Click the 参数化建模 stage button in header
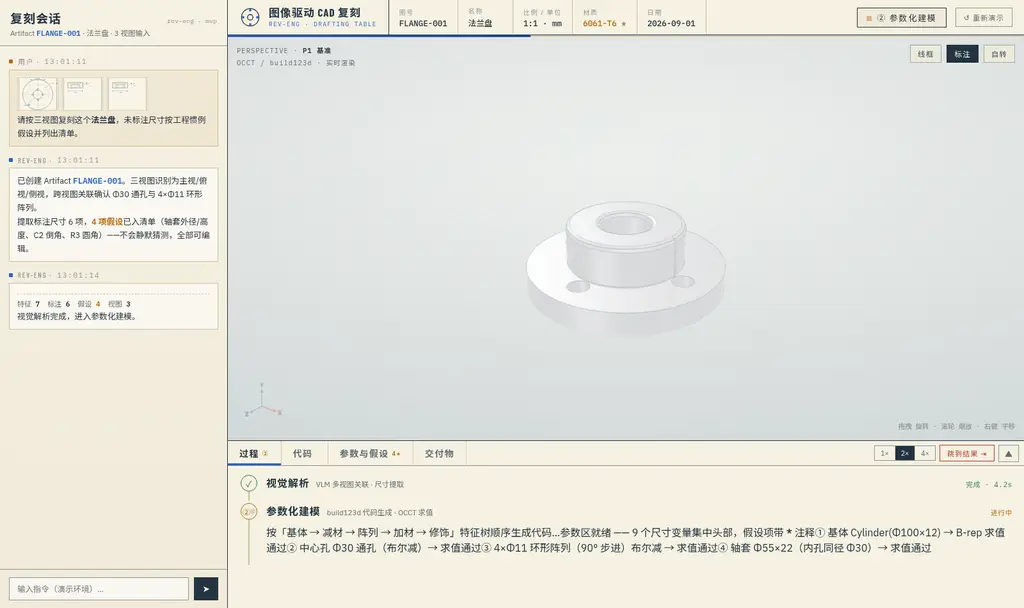Image resolution: width=1024 pixels, height=608 pixels. tap(901, 18)
